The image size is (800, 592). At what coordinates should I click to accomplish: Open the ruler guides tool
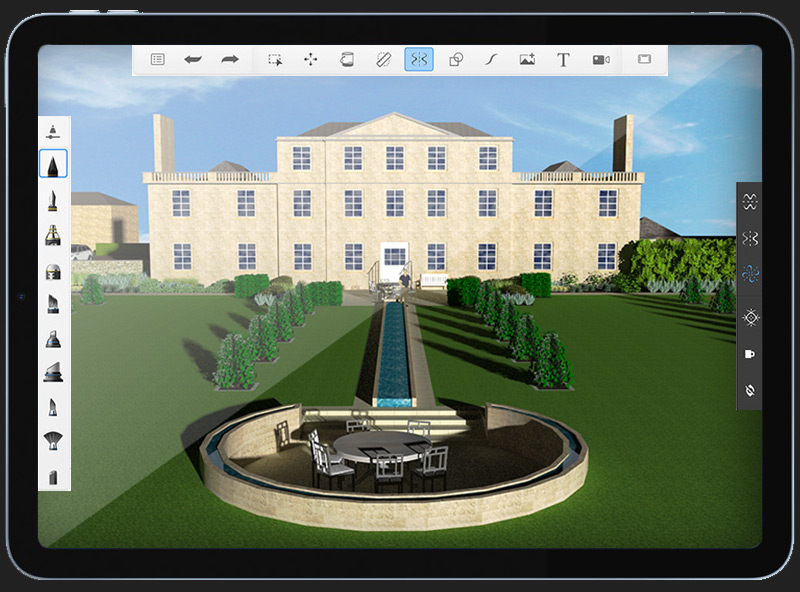[x=383, y=60]
